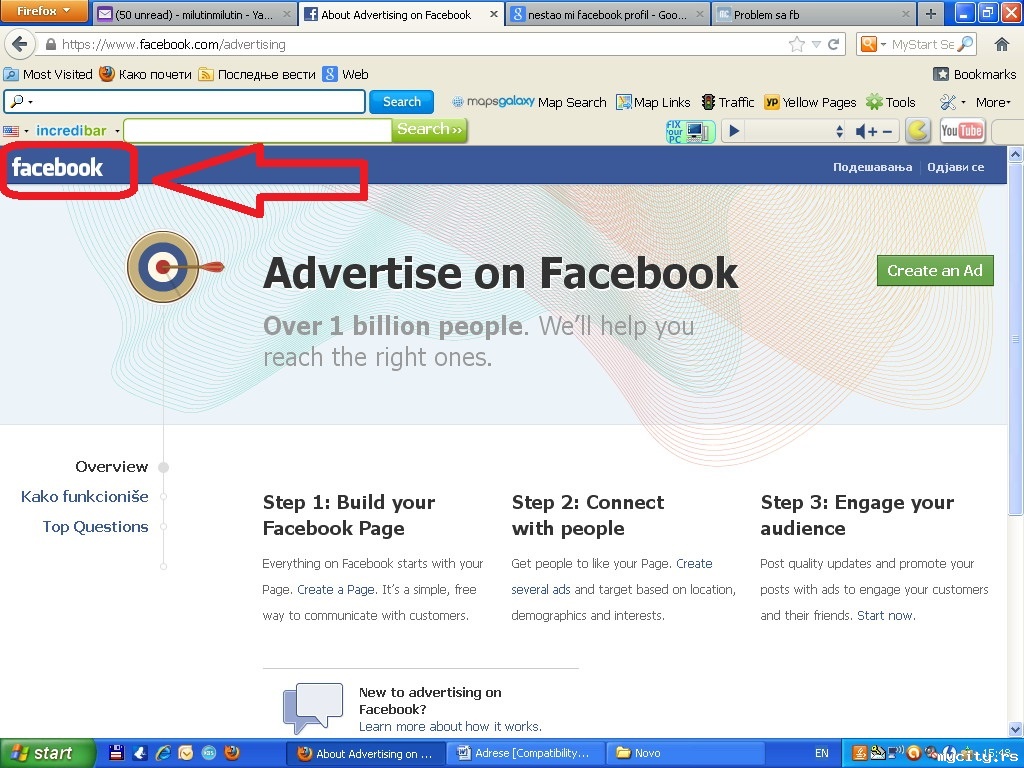
Task: Open the Fix your PC toolbar icon
Action: [x=690, y=131]
